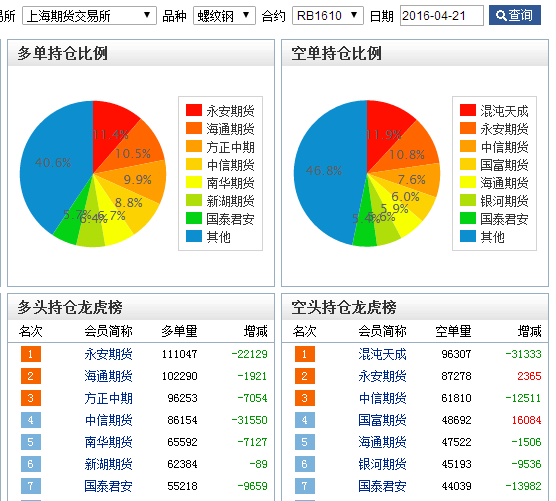
Task: Click the yellow 海通期货 legend swatch in the short-position chart
Action: click(x=468, y=182)
